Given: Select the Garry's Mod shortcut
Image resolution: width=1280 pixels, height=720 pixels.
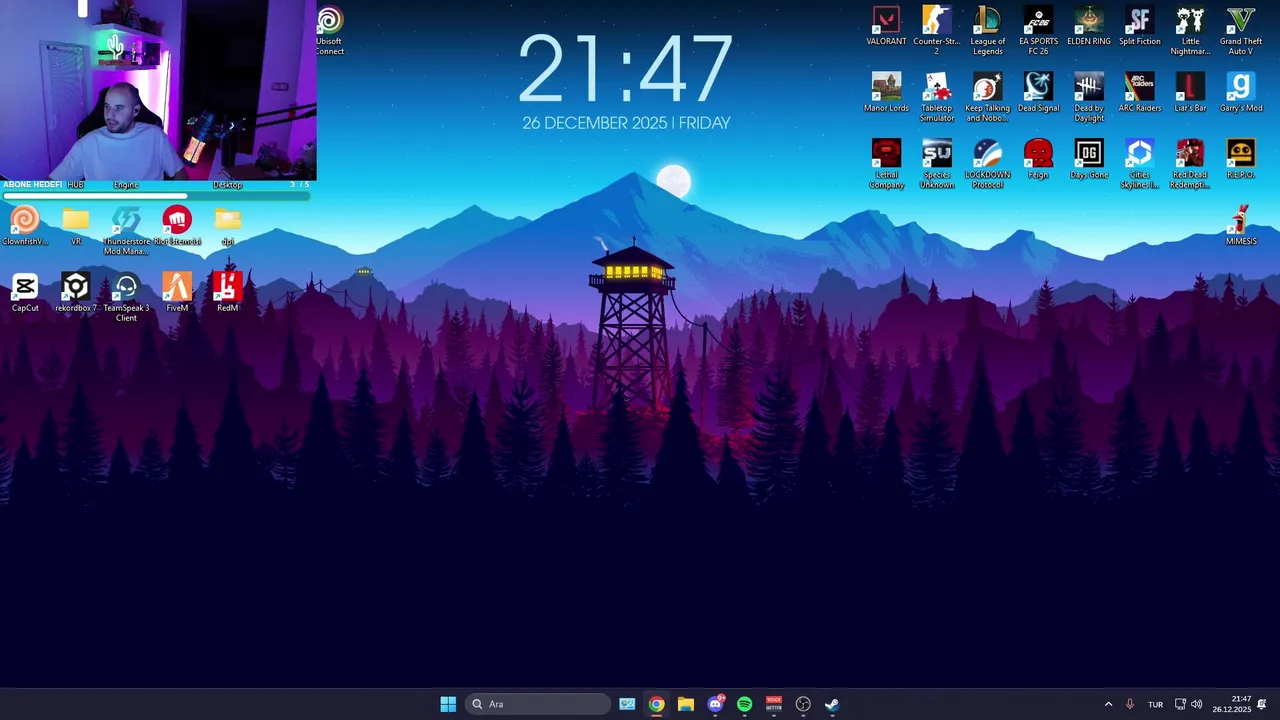Looking at the screenshot, I should 1240,93.
